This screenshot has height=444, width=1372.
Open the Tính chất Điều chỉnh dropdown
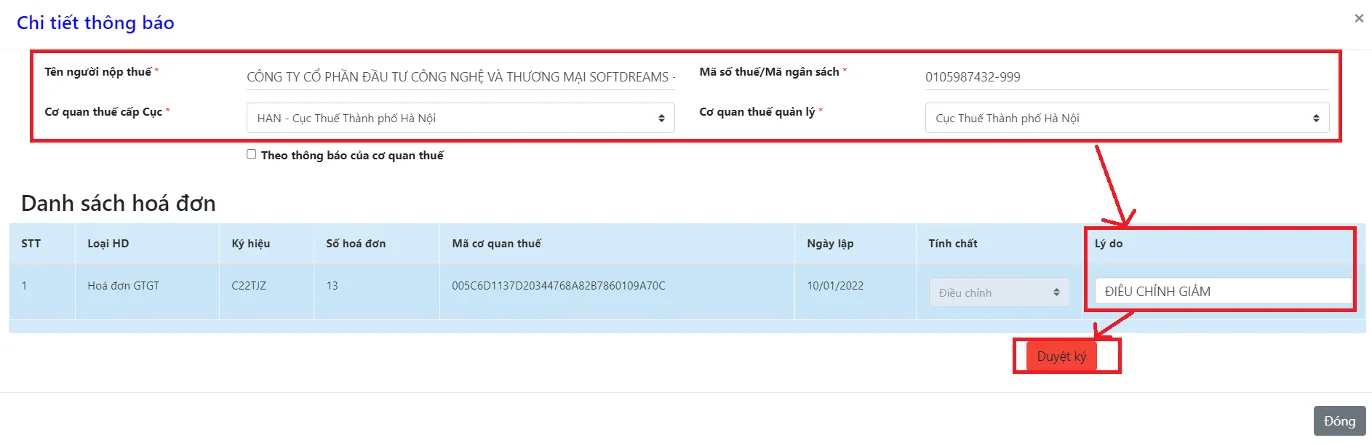point(999,292)
